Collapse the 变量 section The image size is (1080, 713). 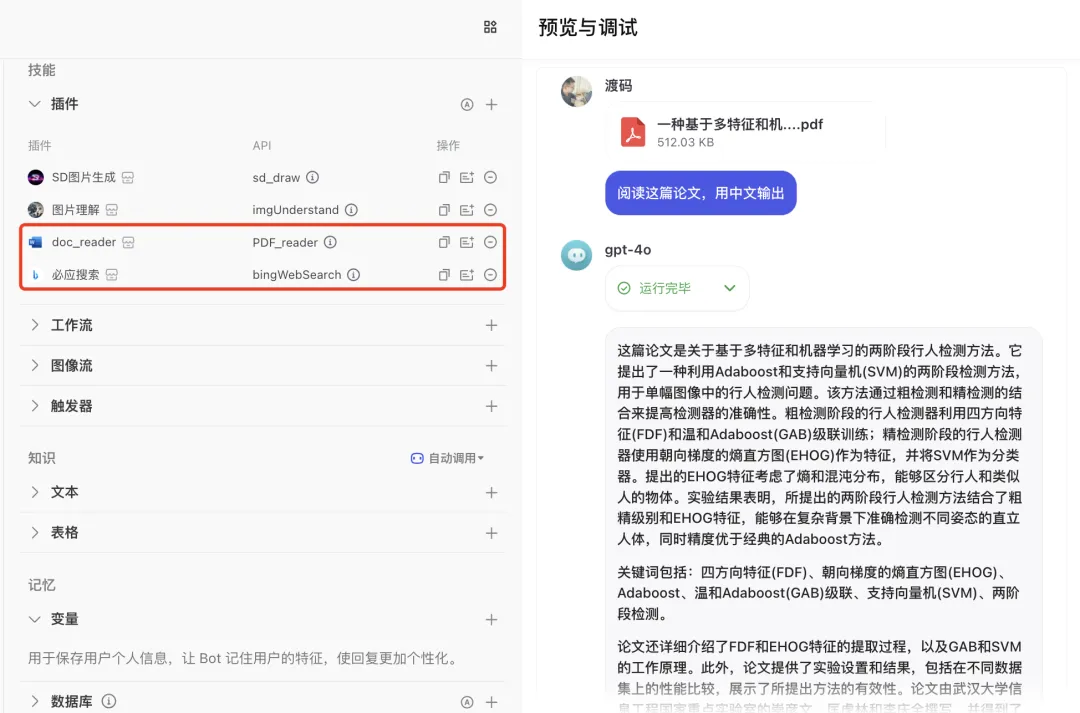(34, 619)
